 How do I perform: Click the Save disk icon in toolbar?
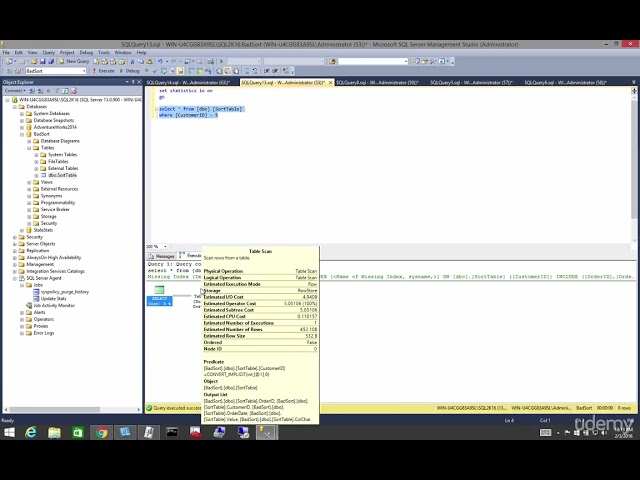click(42, 61)
